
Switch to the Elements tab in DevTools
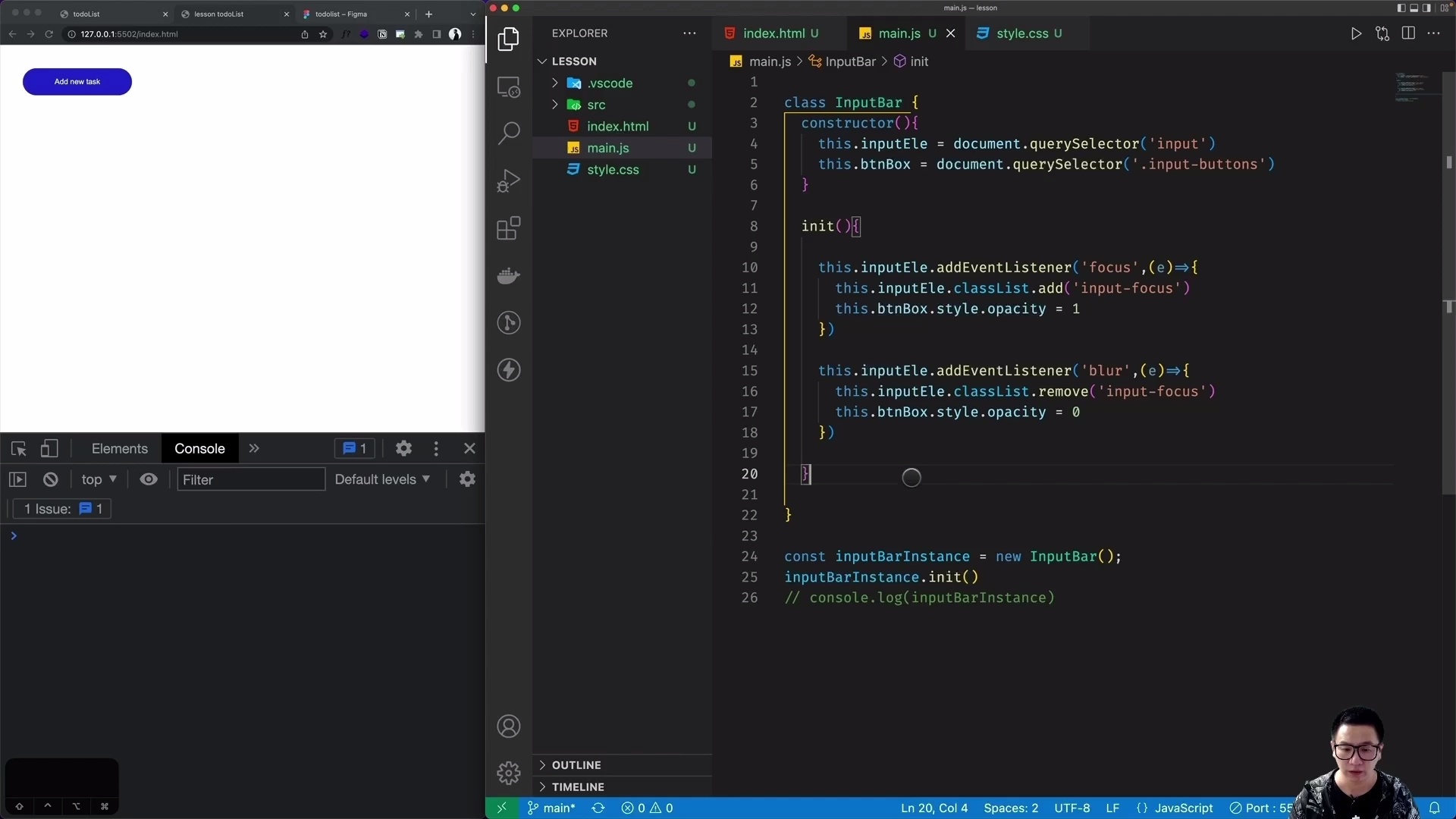point(119,448)
